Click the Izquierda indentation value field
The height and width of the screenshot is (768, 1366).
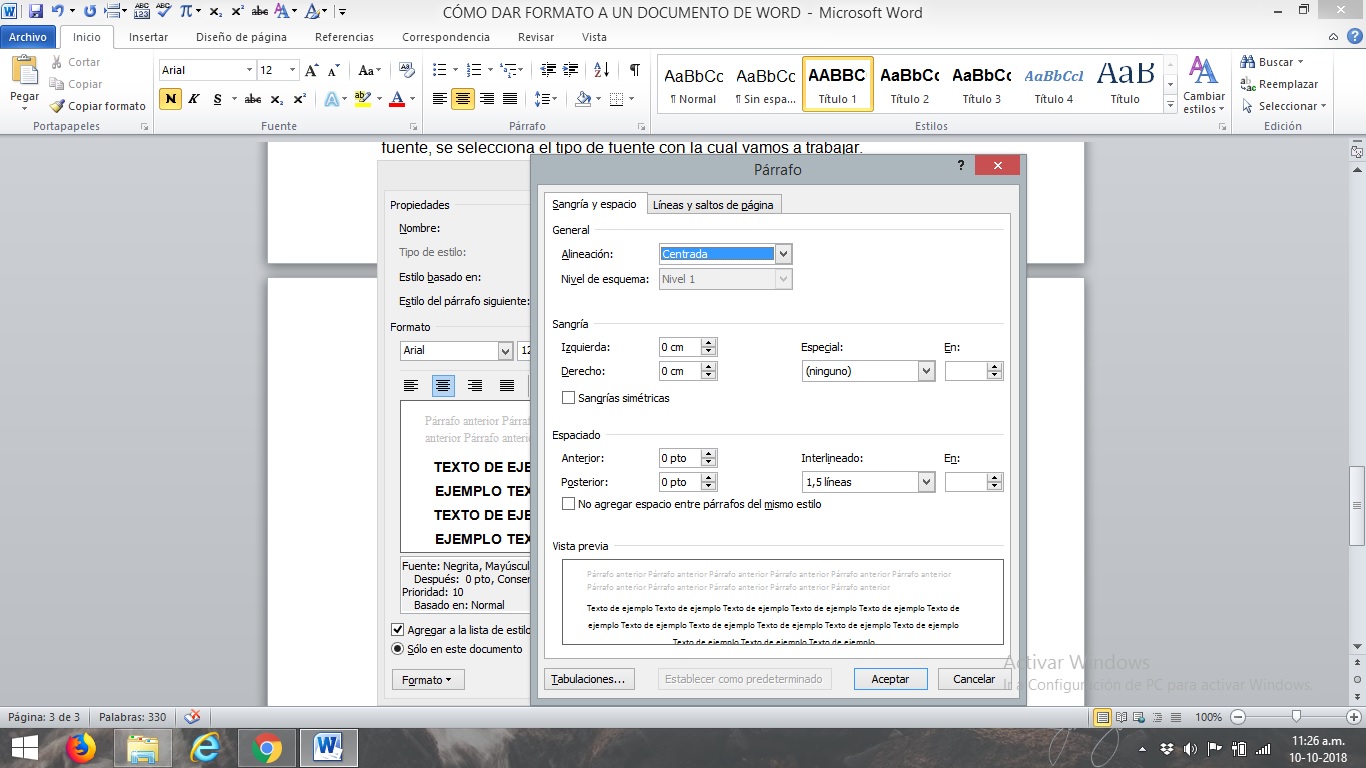coord(679,347)
